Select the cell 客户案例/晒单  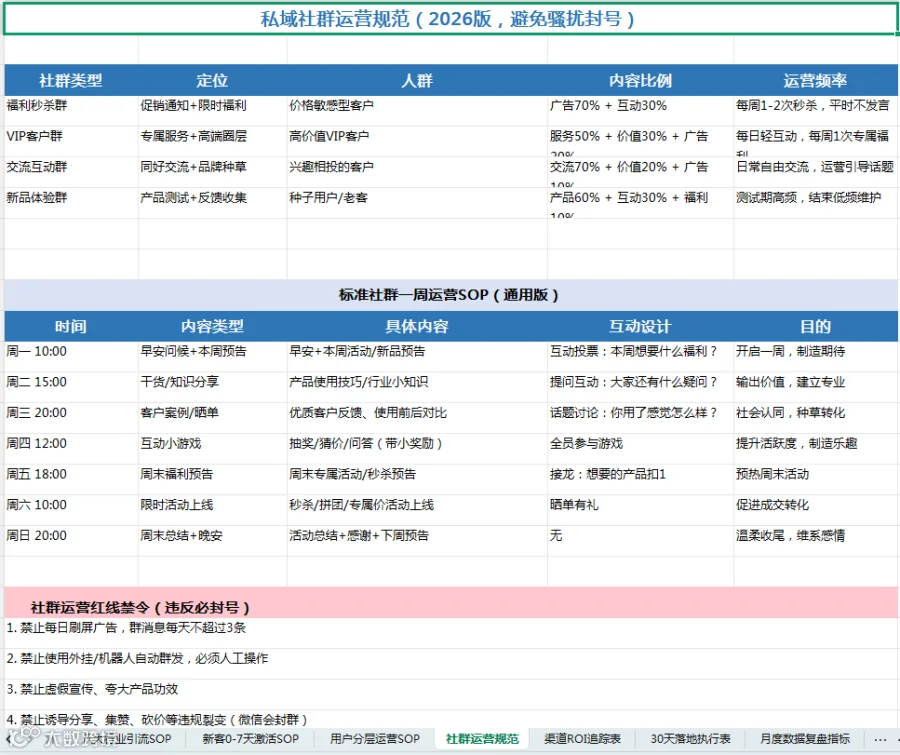click(x=212, y=418)
